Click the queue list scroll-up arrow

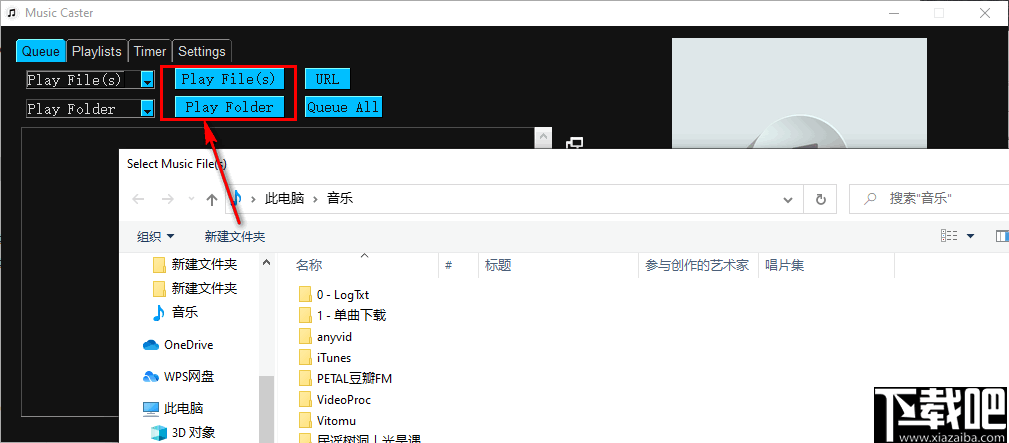[x=544, y=137]
